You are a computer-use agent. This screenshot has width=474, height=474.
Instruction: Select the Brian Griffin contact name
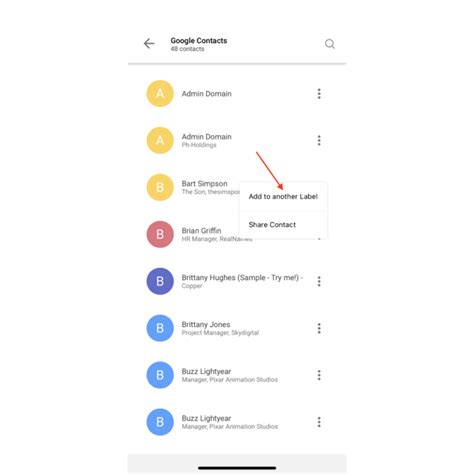[201, 231]
